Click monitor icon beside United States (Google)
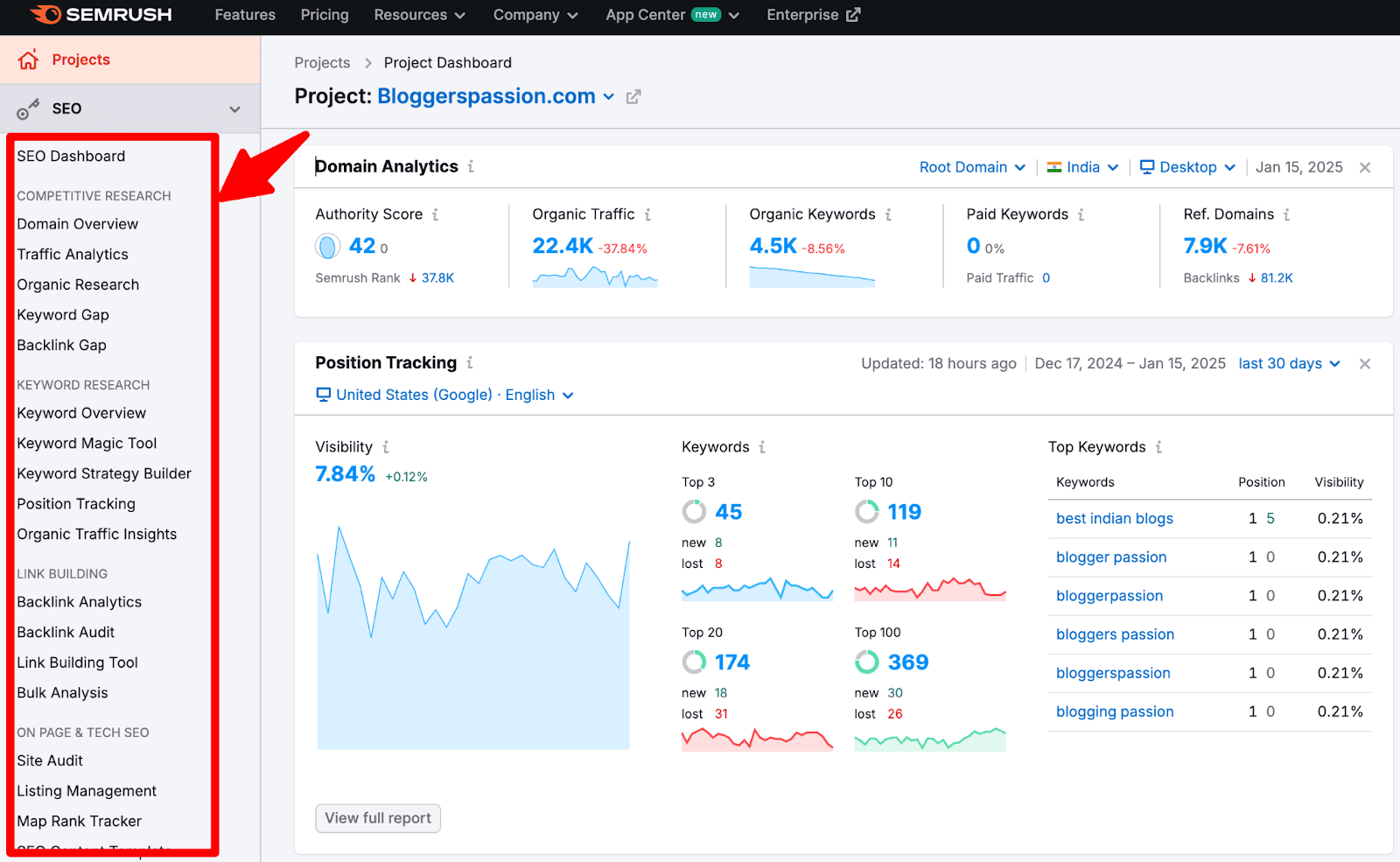The image size is (1400, 862). click(x=324, y=395)
